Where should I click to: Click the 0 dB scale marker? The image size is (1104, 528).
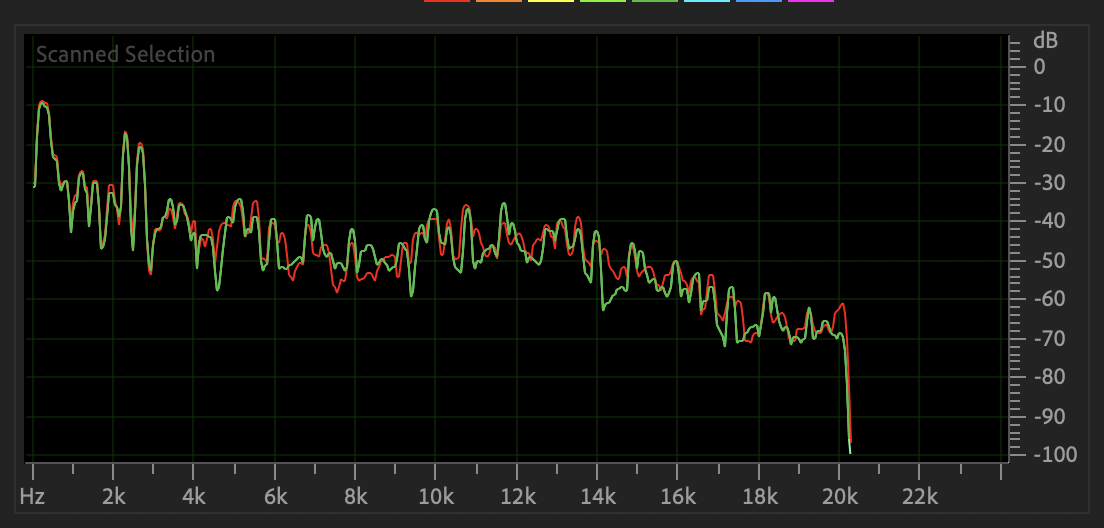tap(1040, 66)
